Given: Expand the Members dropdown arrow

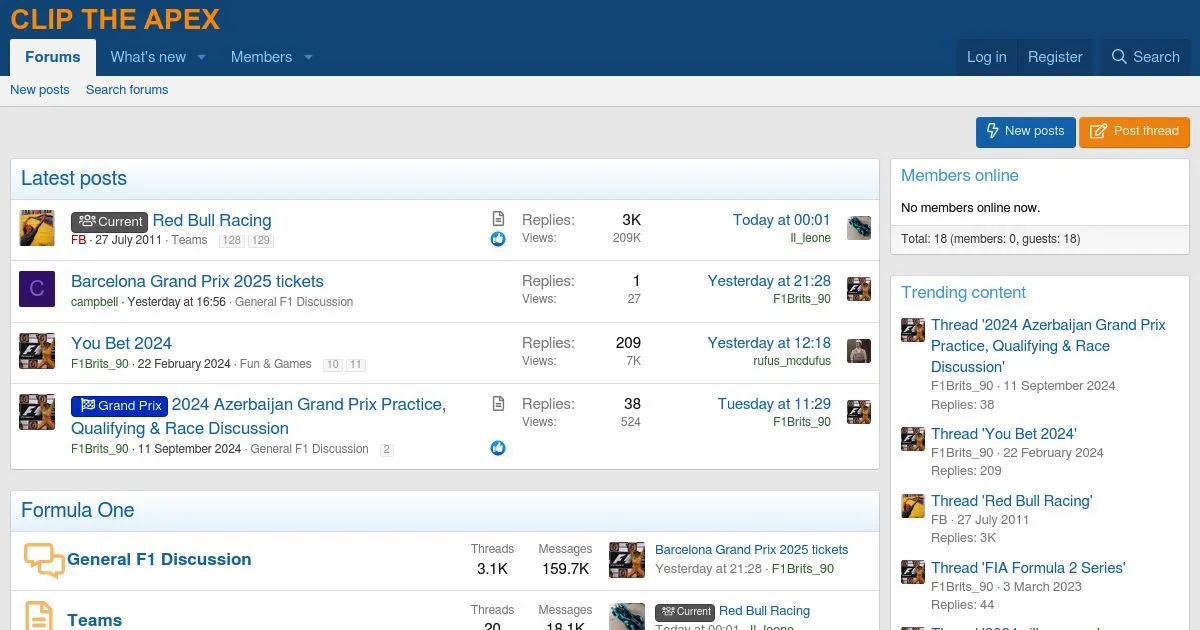Looking at the screenshot, I should point(308,57).
